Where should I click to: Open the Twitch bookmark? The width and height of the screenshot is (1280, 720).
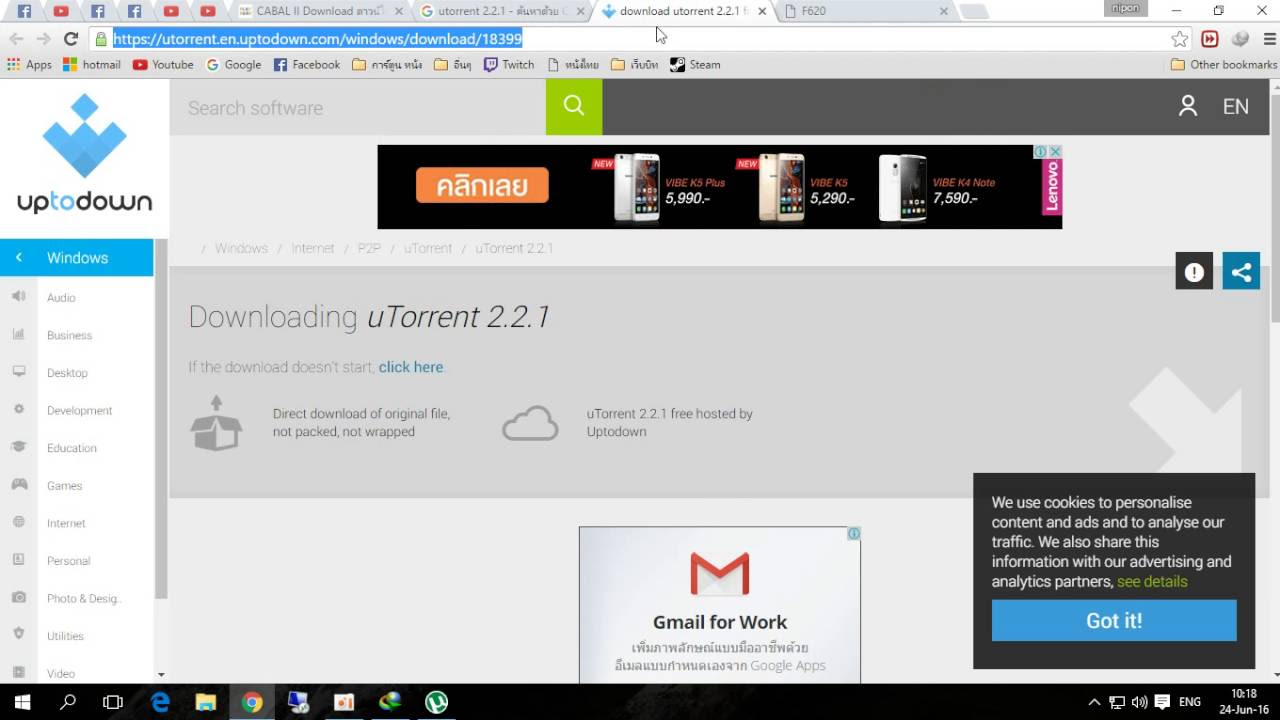[x=509, y=64]
